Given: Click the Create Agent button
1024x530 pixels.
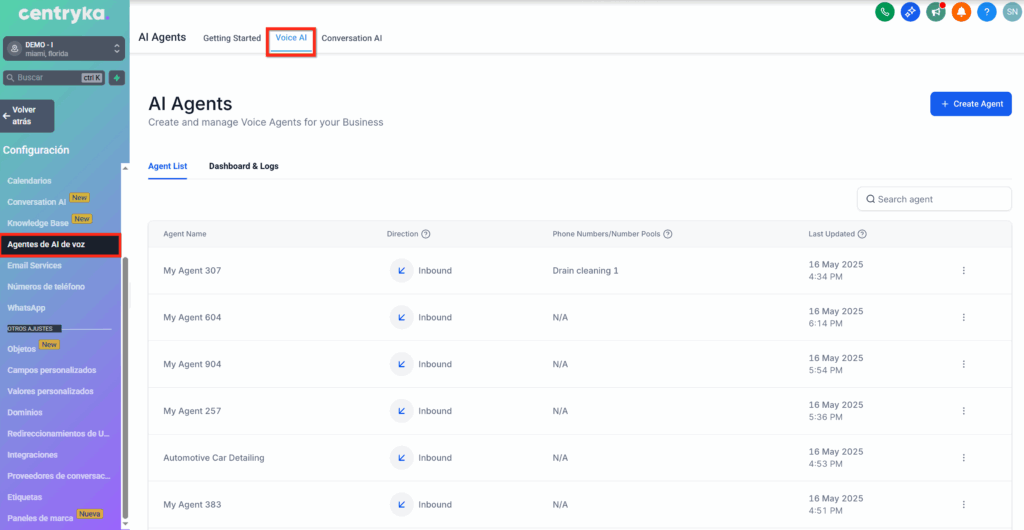Looking at the screenshot, I should tap(970, 104).
